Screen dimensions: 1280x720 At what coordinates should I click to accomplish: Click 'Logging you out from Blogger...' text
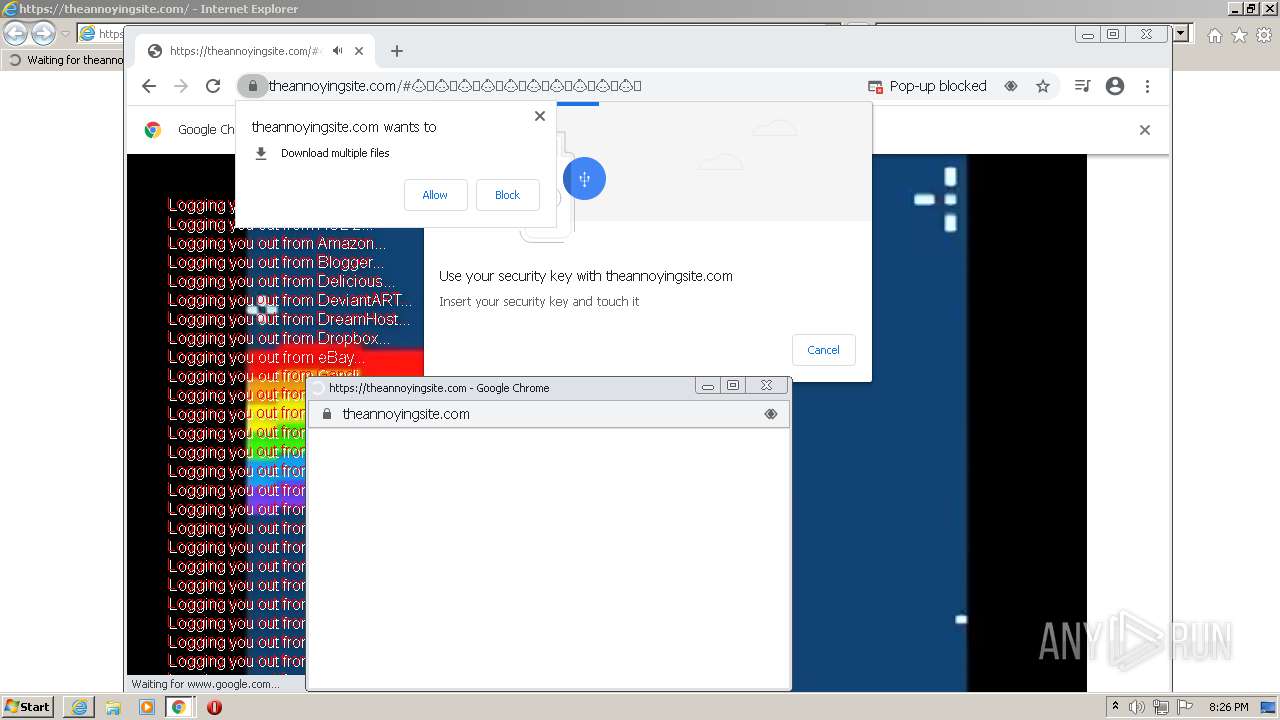pyautogui.click(x=276, y=262)
